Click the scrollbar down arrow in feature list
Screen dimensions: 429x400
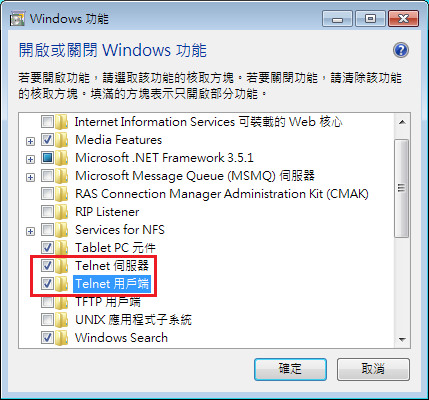(402, 340)
